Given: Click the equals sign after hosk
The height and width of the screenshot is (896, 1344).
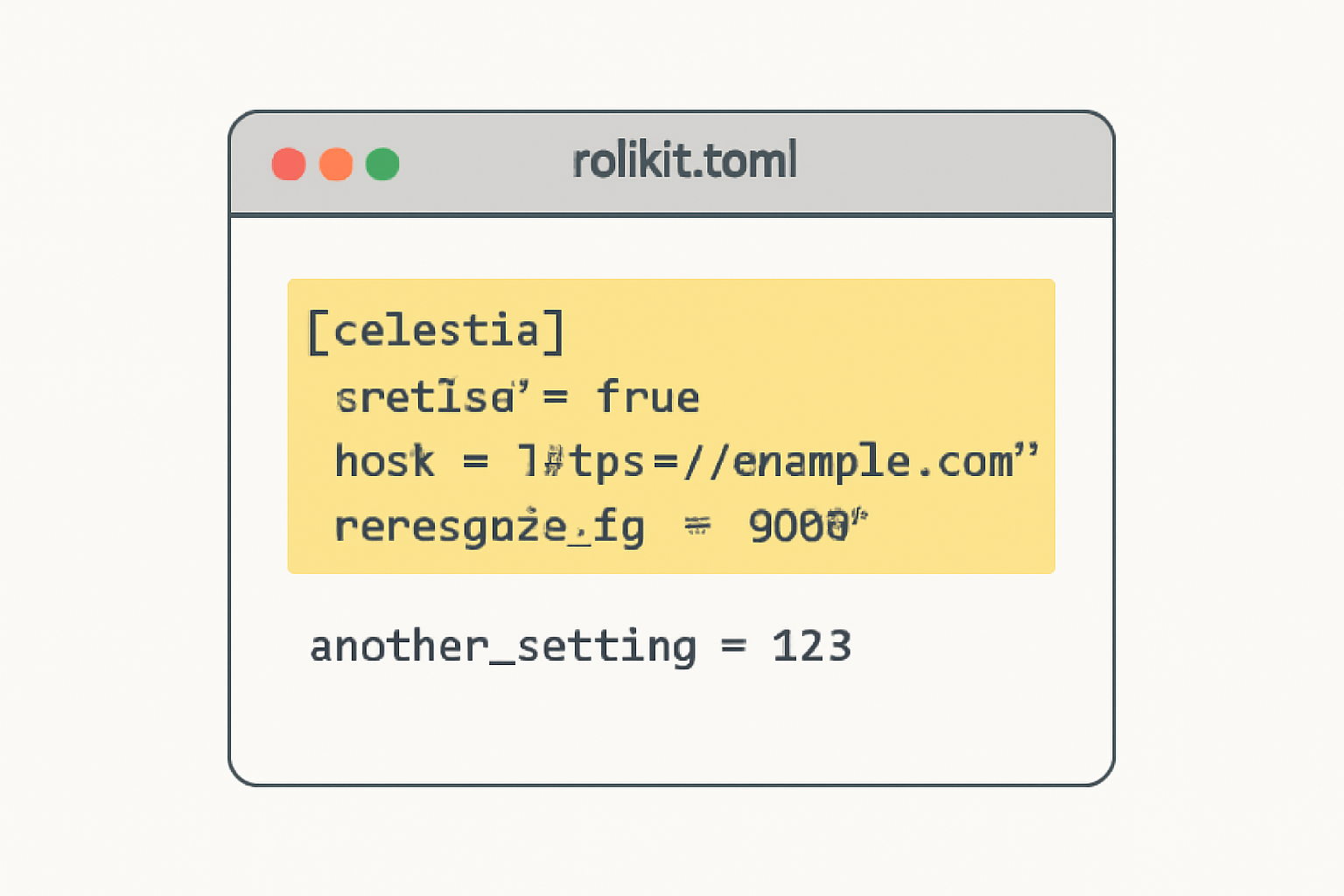Looking at the screenshot, I should pyautogui.click(x=475, y=461).
